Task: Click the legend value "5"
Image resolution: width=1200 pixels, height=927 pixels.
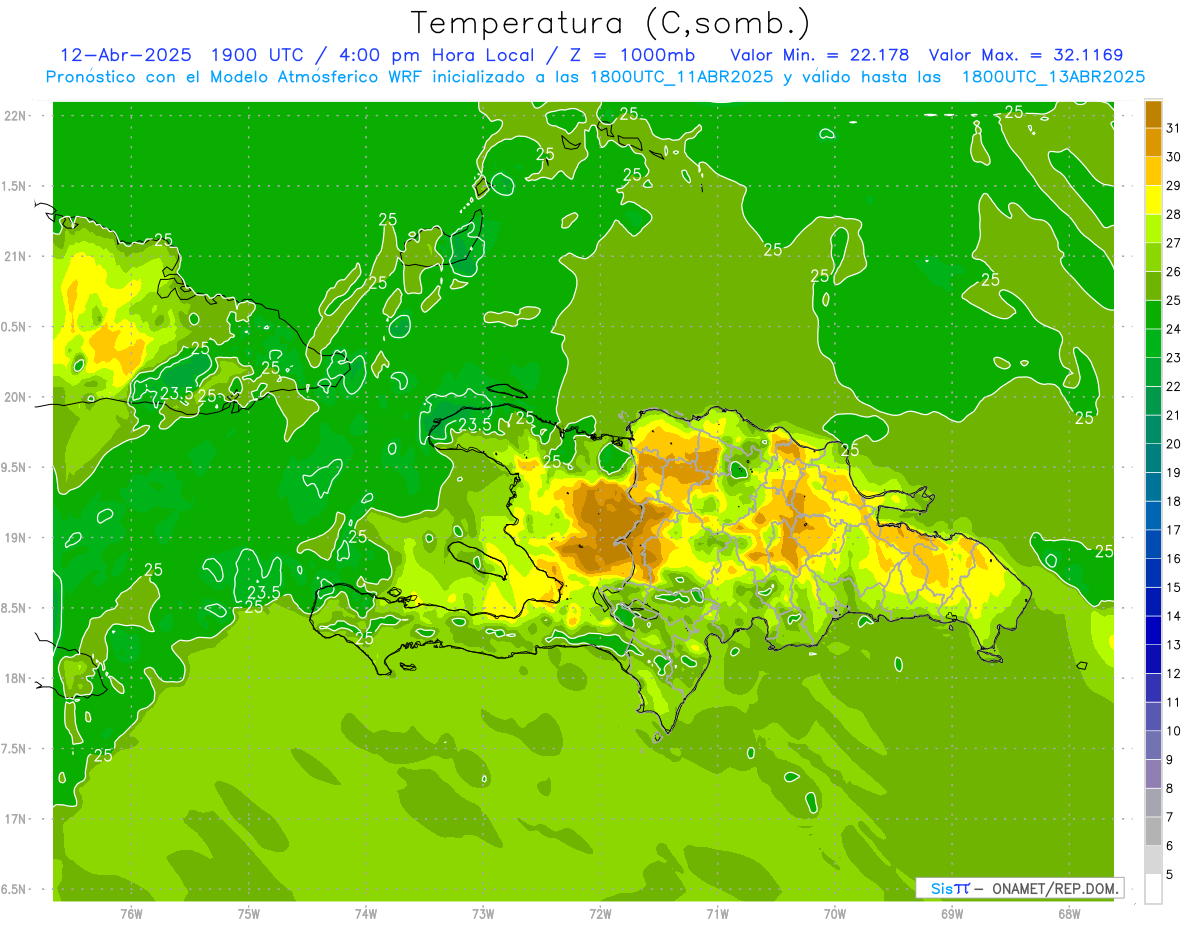Action: point(1170,875)
